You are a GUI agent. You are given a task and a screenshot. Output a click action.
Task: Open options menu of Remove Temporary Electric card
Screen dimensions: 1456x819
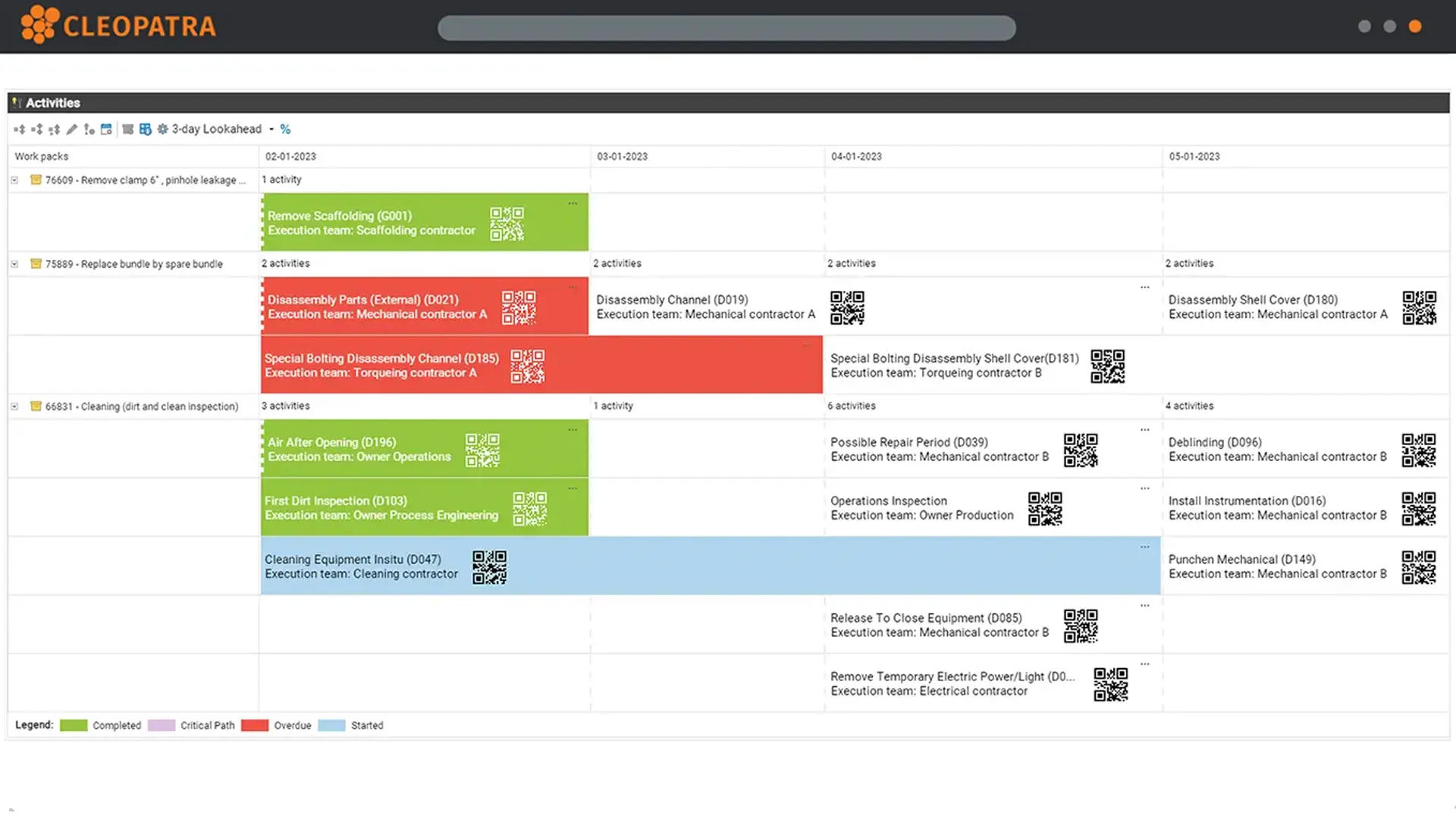[x=1145, y=664]
